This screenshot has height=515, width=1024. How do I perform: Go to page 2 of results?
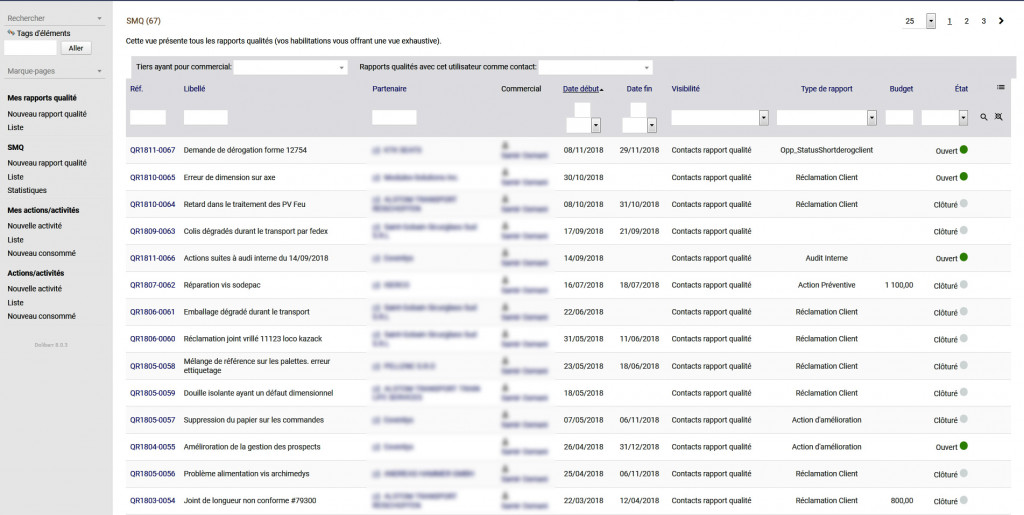coord(966,21)
